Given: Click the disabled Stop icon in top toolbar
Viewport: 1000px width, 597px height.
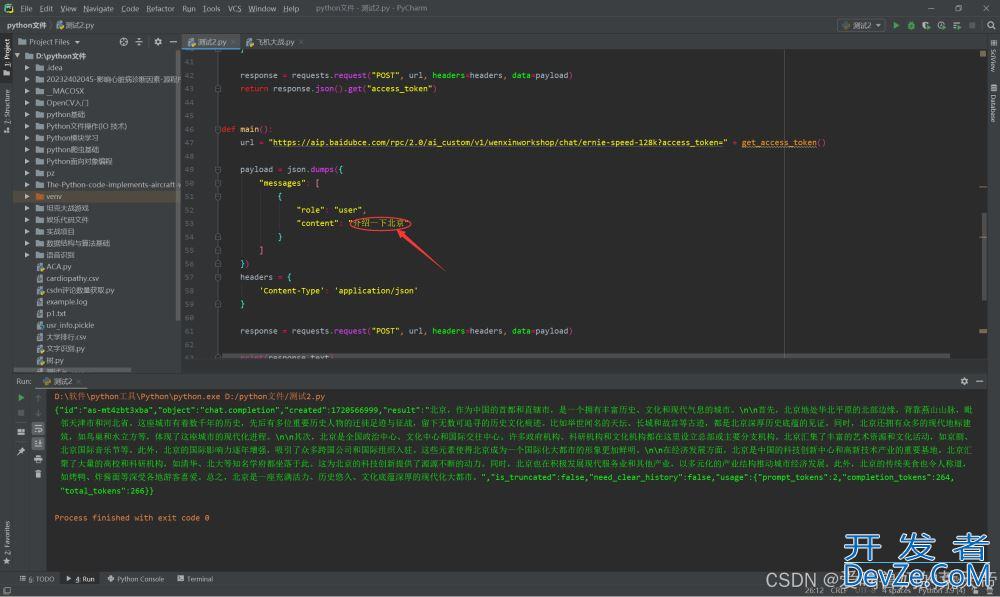Looking at the screenshot, I should pos(972,26).
